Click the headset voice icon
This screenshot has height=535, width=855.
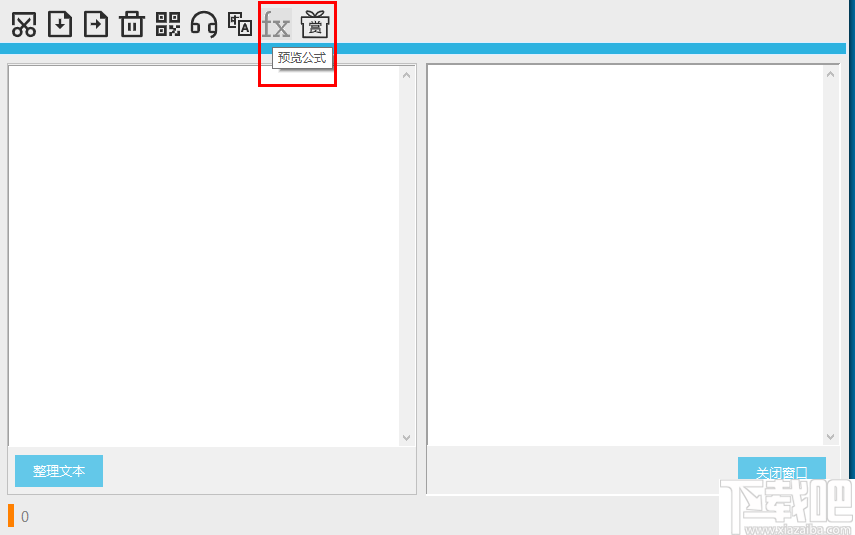pyautogui.click(x=204, y=25)
